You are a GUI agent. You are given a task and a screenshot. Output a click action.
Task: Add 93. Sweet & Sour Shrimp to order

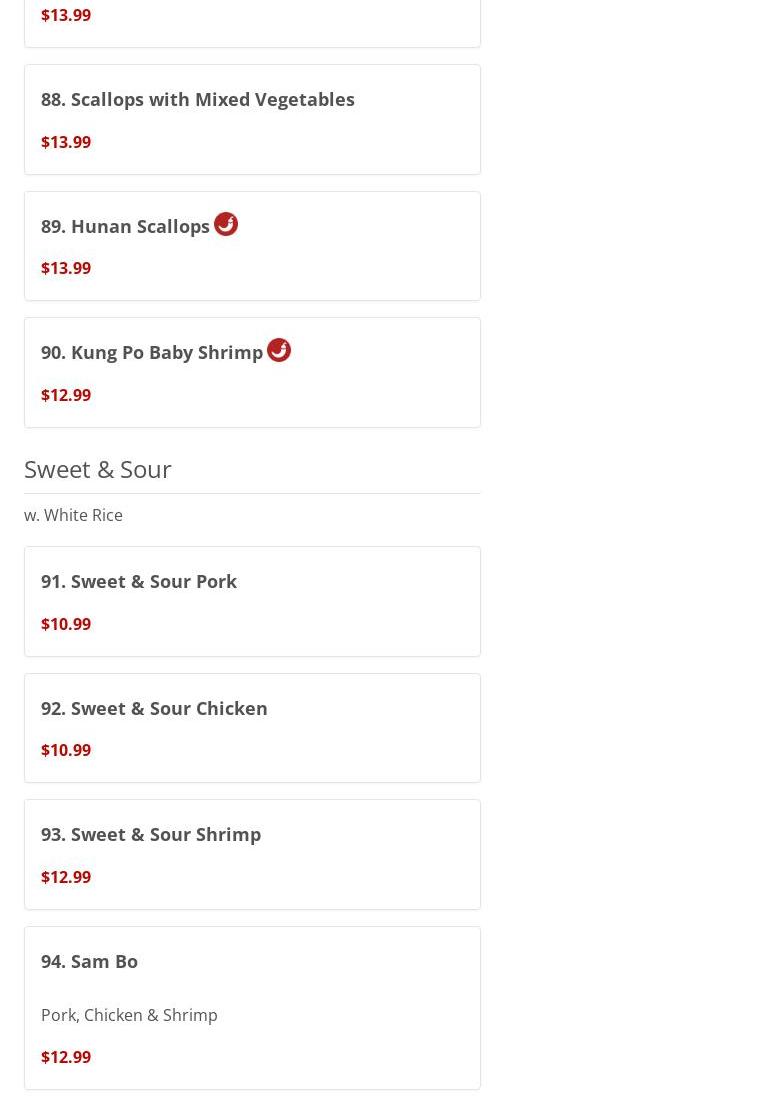point(151,835)
